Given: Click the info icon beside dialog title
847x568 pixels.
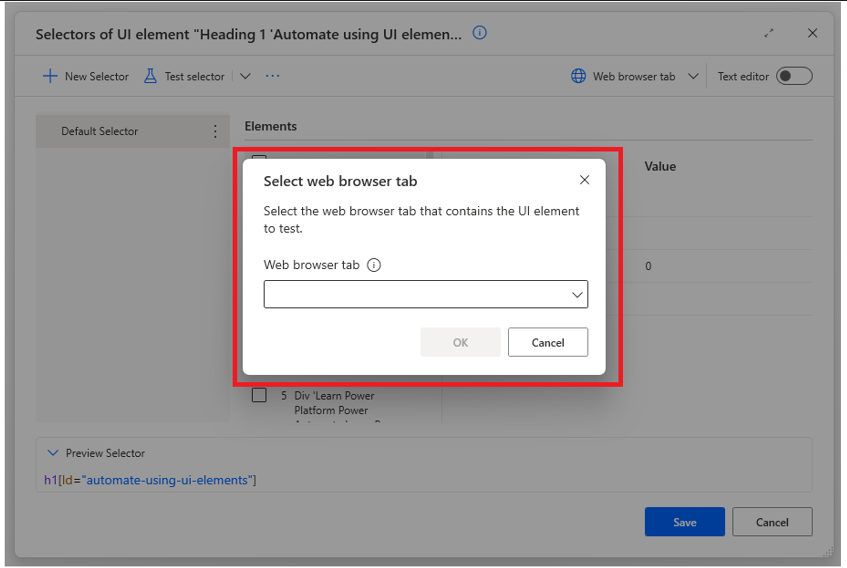Looking at the screenshot, I should click(479, 33).
